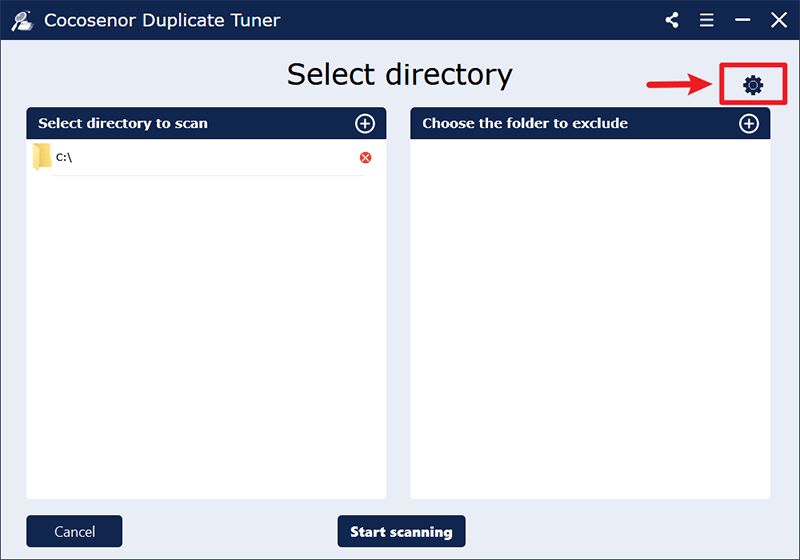Add a directory to scan
The image size is (800, 560).
coord(365,123)
